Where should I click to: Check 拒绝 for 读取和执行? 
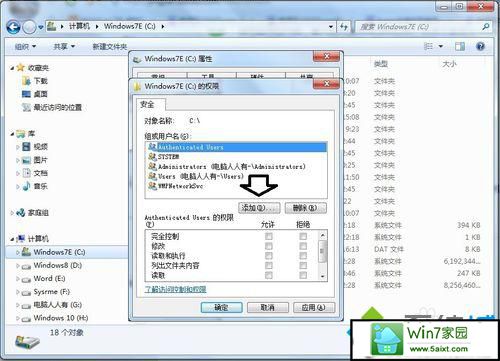click(303, 256)
